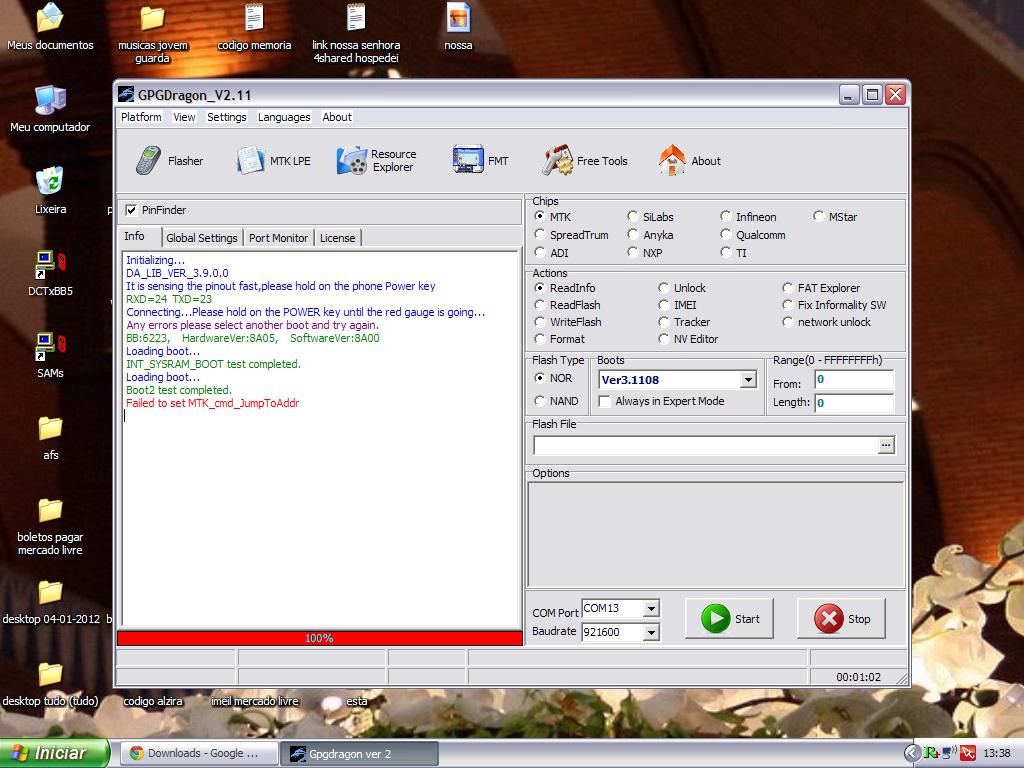Click the Range Length input field
The image size is (1024, 768).
click(x=854, y=403)
